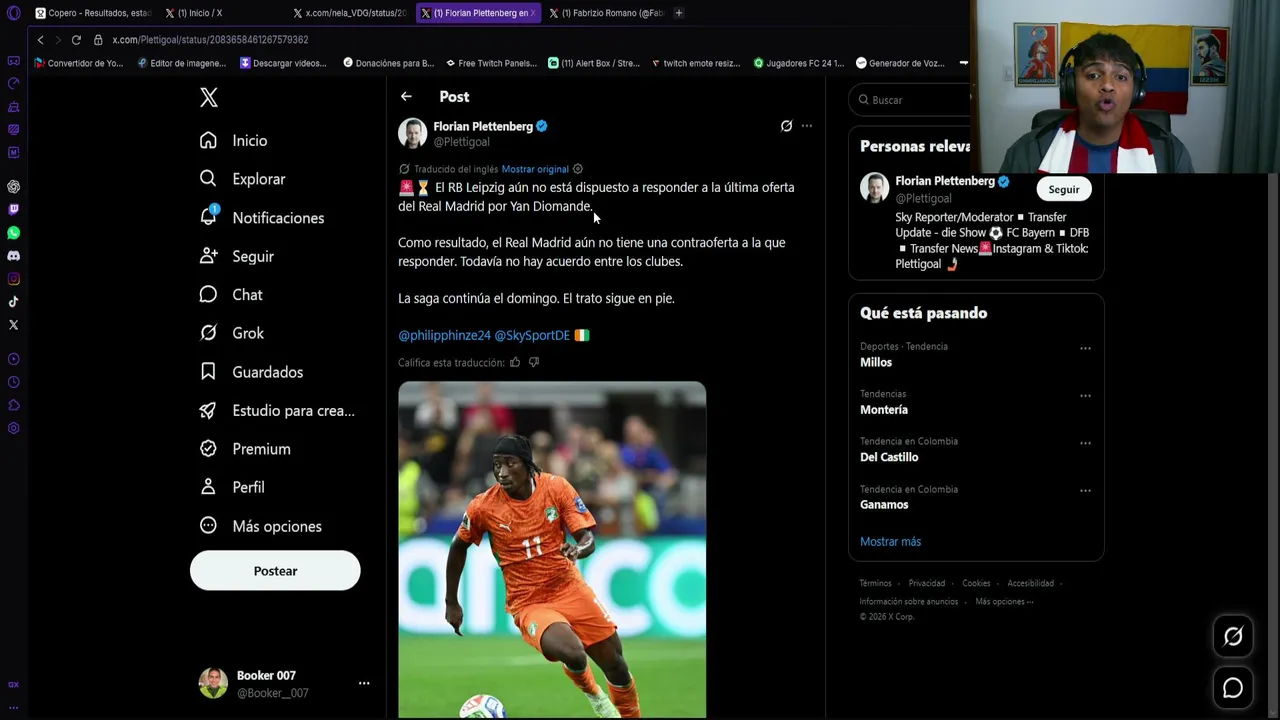Click 'Mostrar original' link

pos(535,169)
